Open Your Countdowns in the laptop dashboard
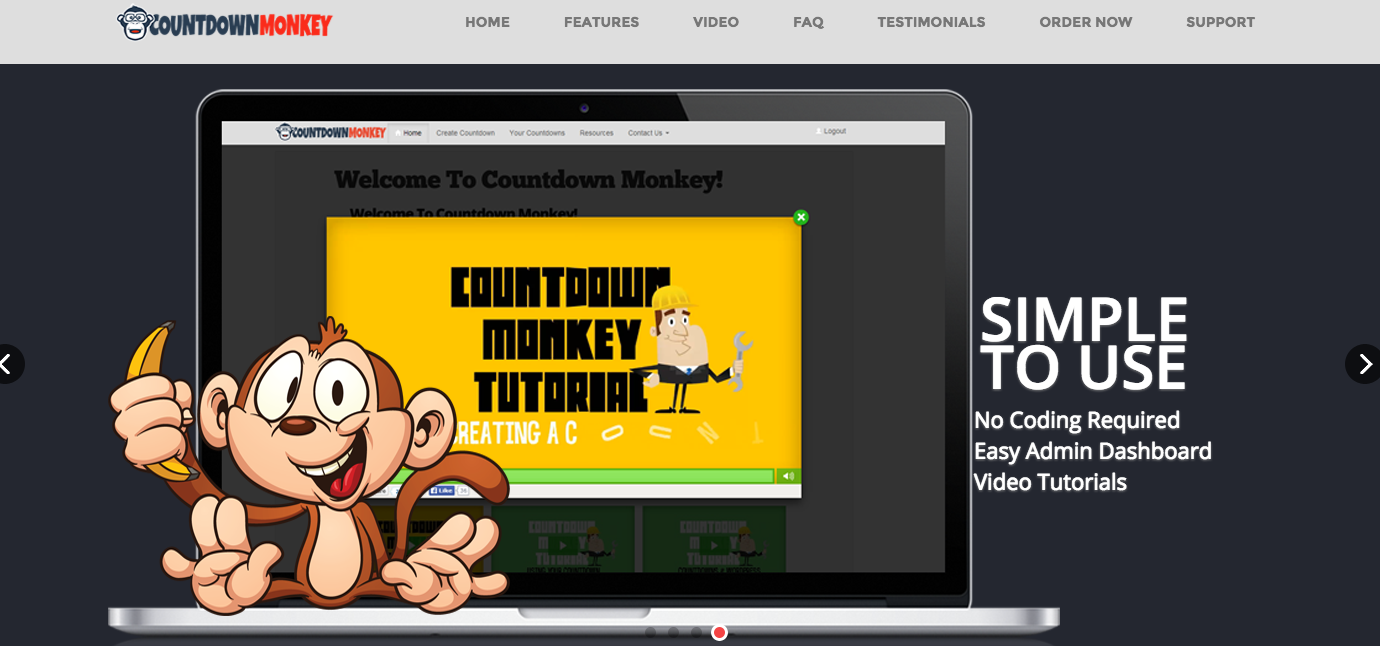Screen dimensions: 1380x646 [x=537, y=133]
